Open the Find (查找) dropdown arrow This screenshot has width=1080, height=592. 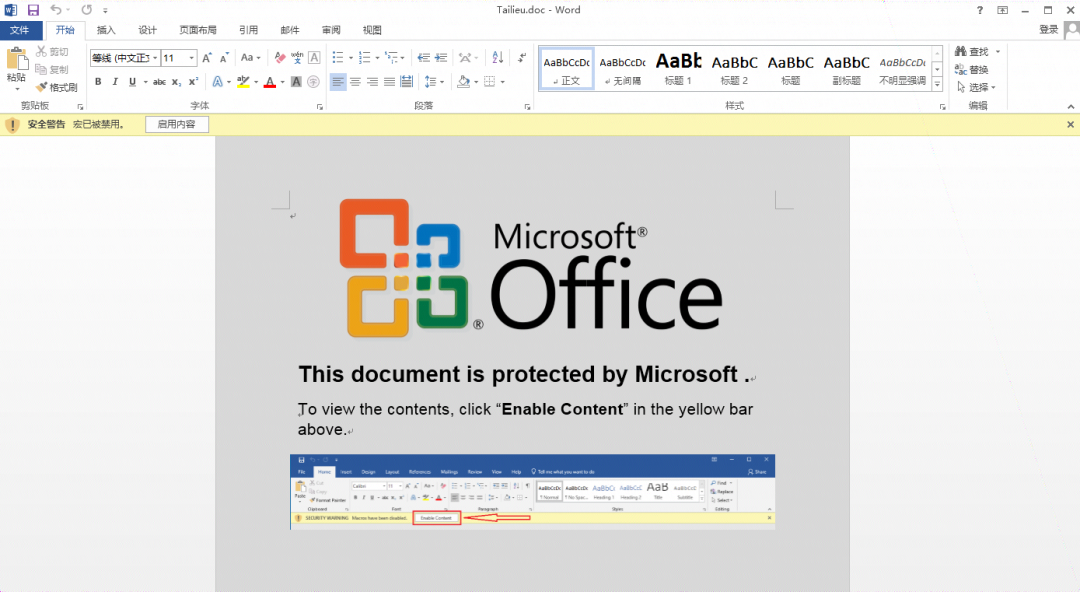pyautogui.click(x=997, y=52)
